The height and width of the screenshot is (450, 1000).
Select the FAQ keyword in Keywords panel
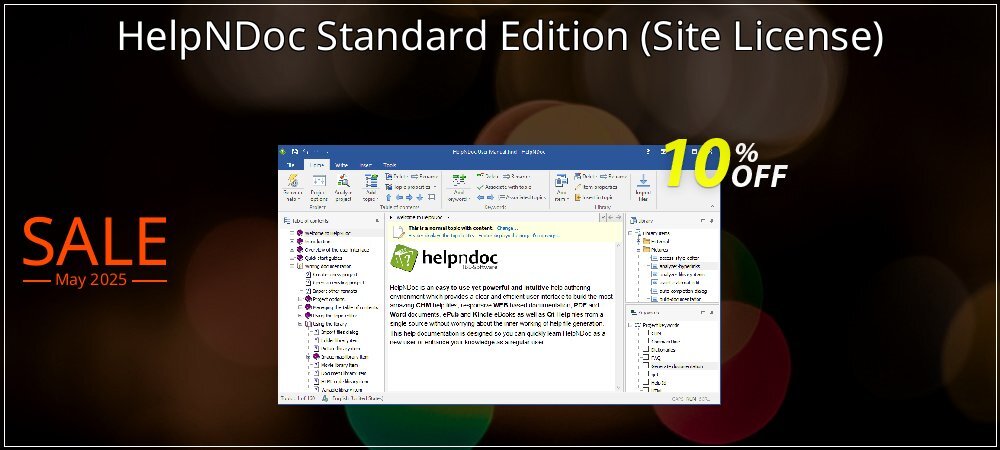pos(652,358)
